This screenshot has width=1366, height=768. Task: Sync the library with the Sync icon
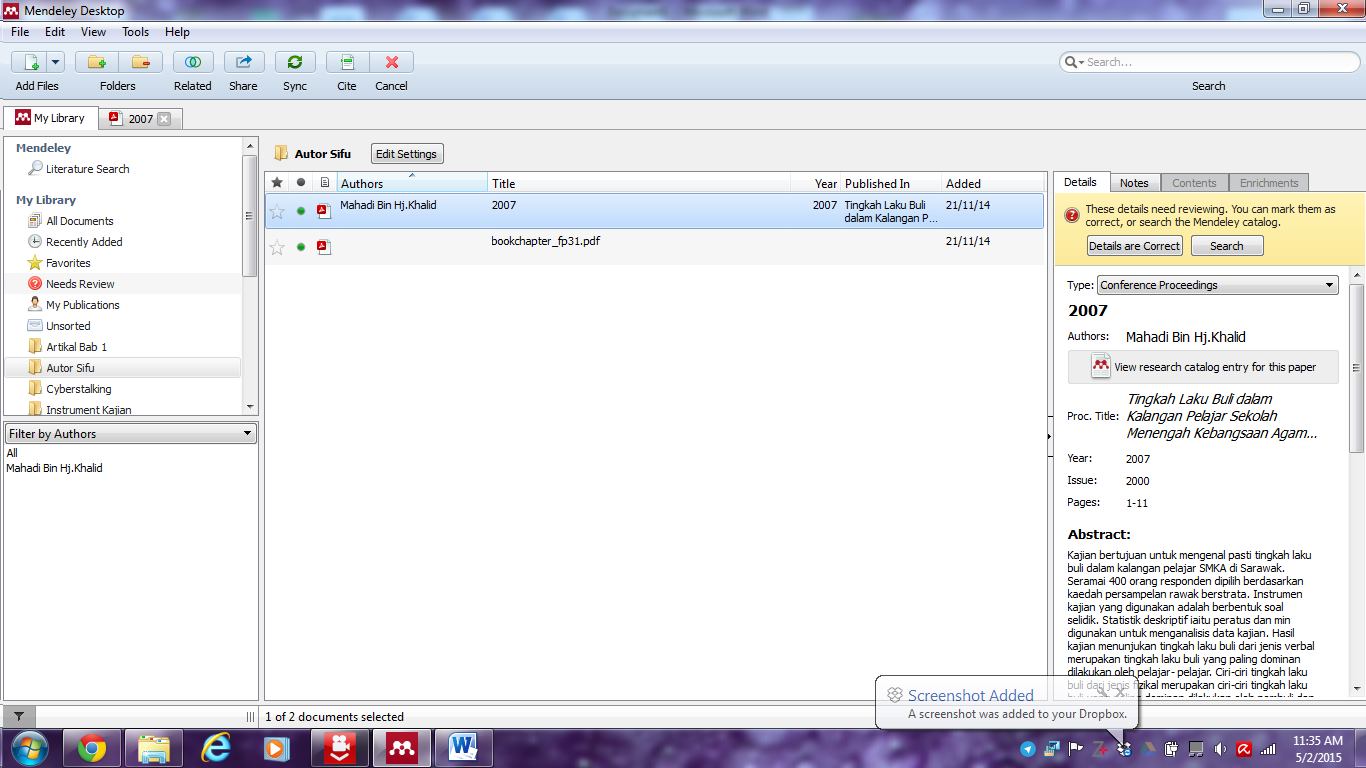(295, 62)
